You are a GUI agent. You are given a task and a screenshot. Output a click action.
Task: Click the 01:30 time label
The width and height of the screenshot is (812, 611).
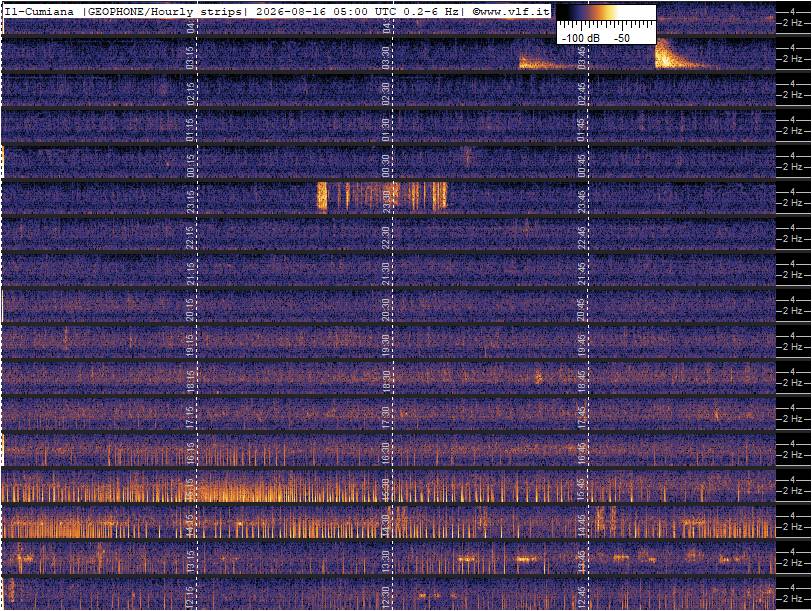coord(386,129)
